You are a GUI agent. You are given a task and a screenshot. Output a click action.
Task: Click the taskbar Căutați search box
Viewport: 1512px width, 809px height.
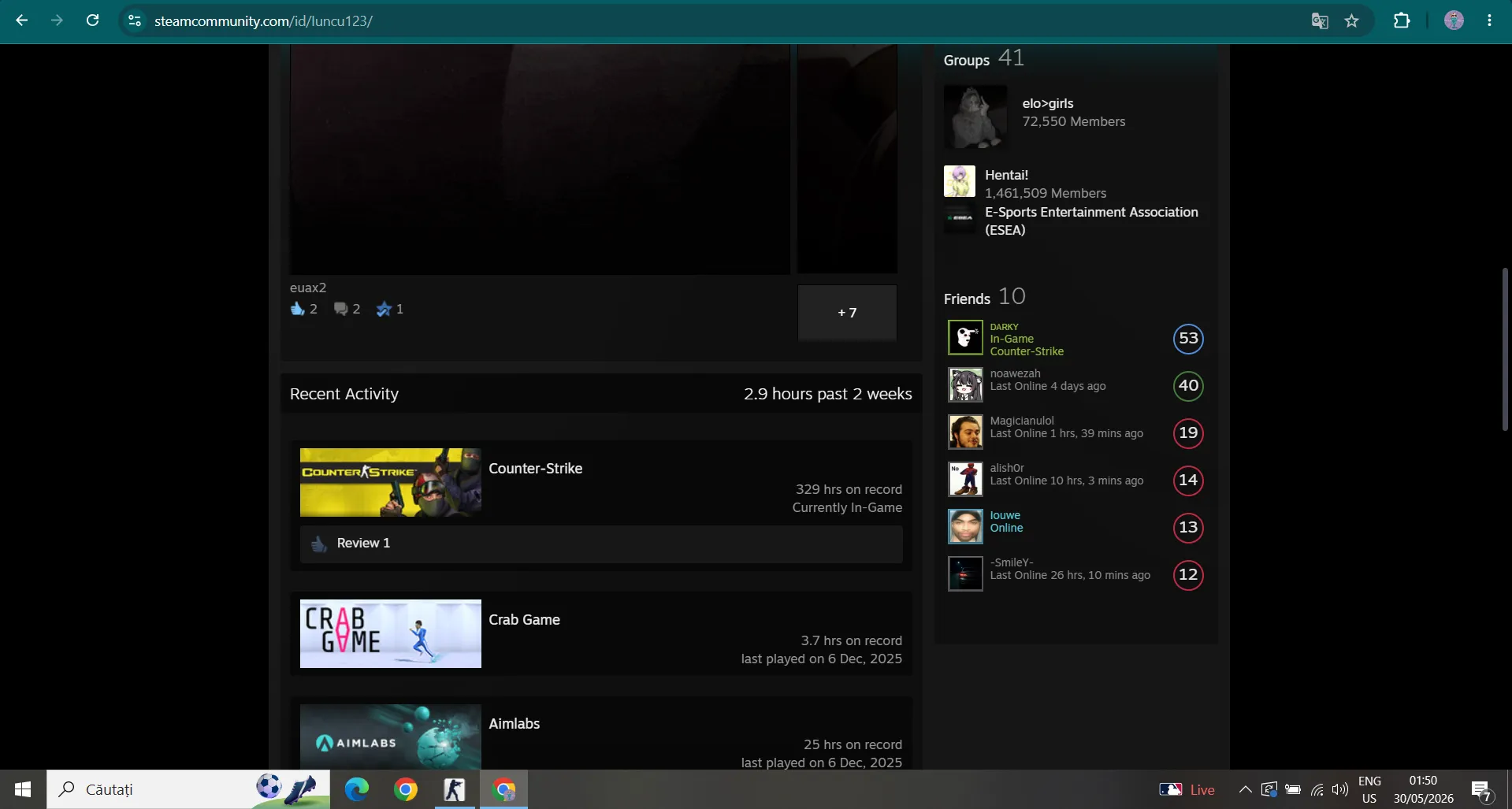click(188, 789)
